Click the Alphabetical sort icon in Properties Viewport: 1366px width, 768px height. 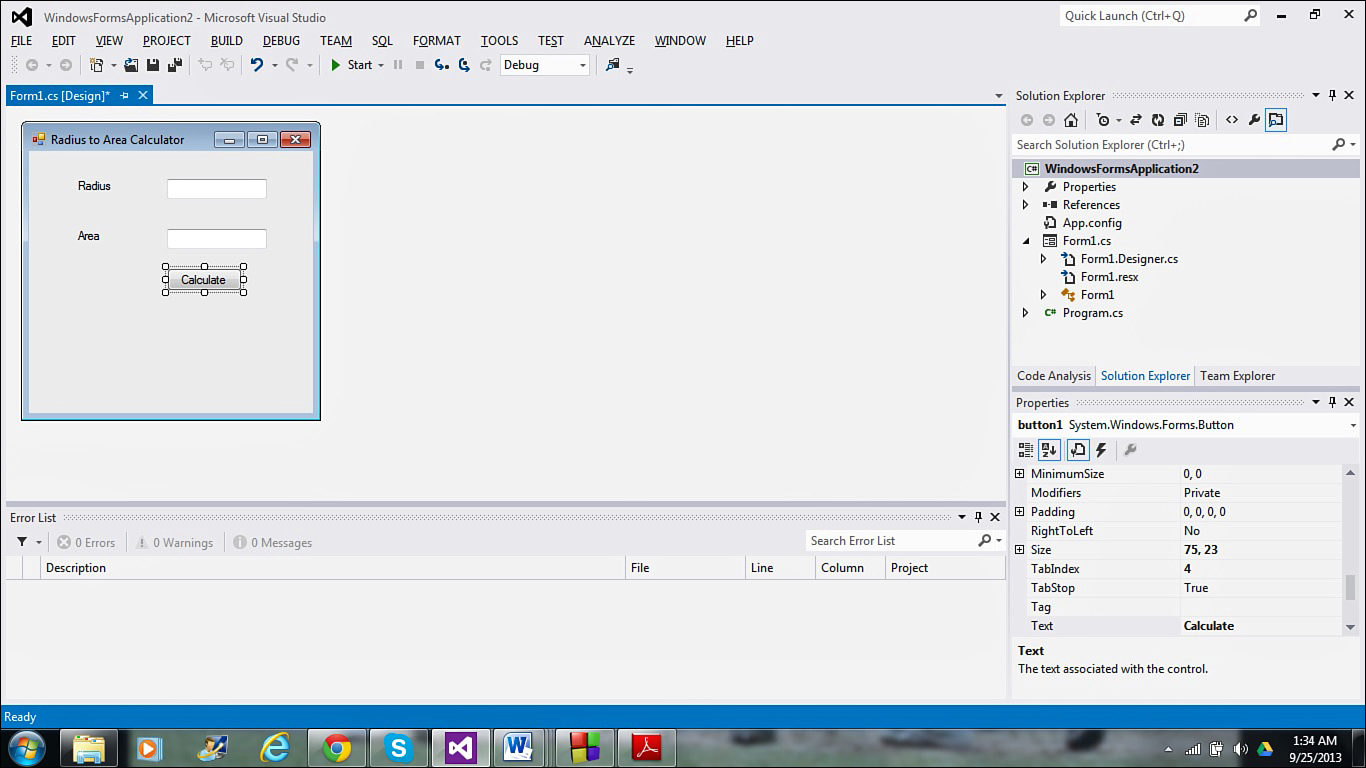[x=1049, y=450]
